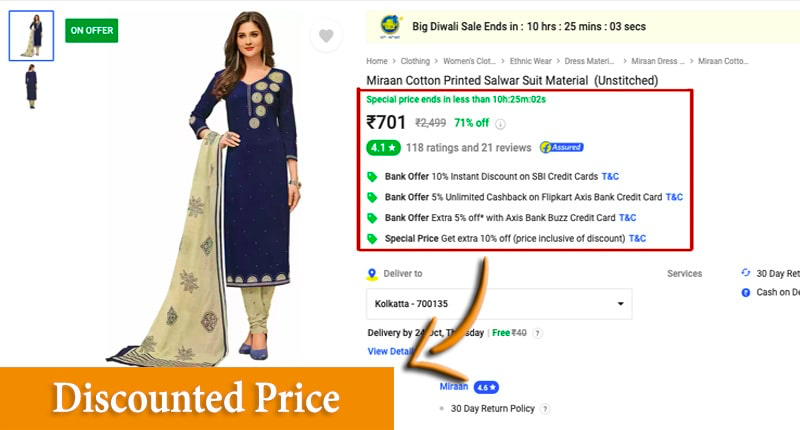Image resolution: width=800 pixels, height=430 pixels.
Task: Go to Home in the breadcrumb
Action: click(x=377, y=61)
